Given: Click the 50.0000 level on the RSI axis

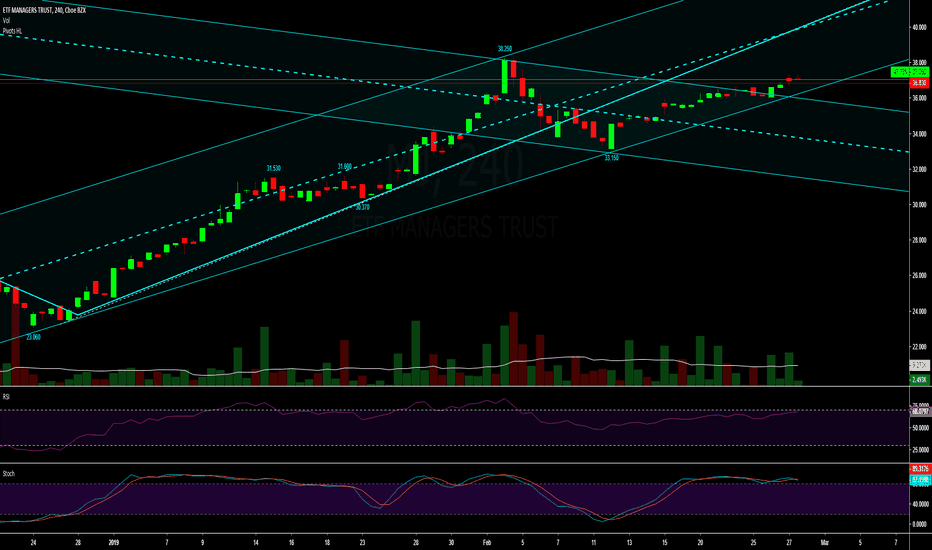Looking at the screenshot, I should pos(920,428).
